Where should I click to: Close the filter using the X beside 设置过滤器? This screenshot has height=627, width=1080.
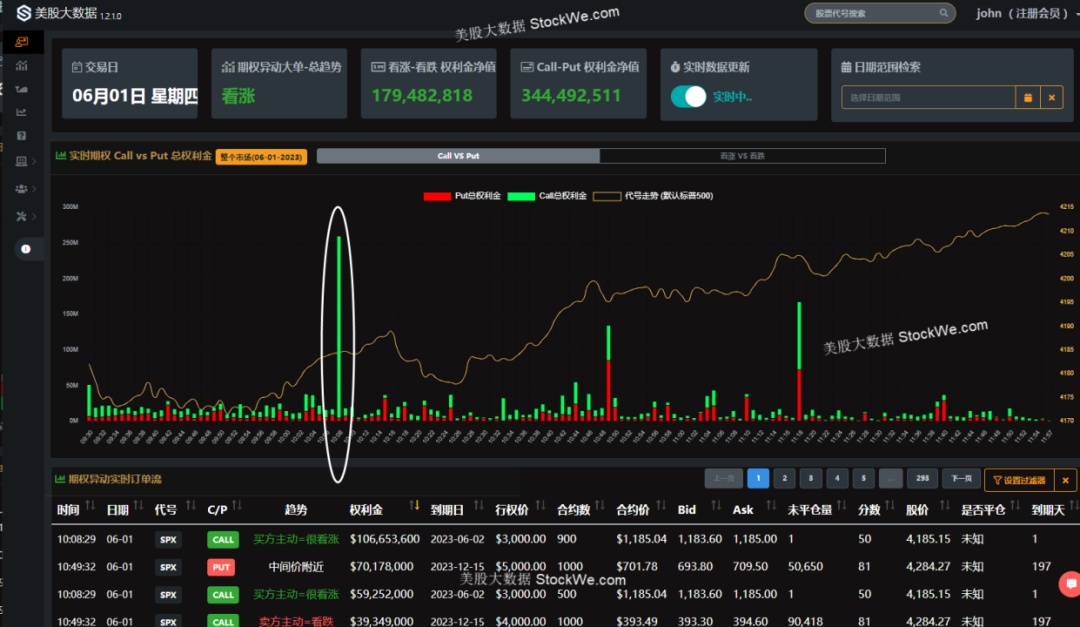click(x=1065, y=480)
